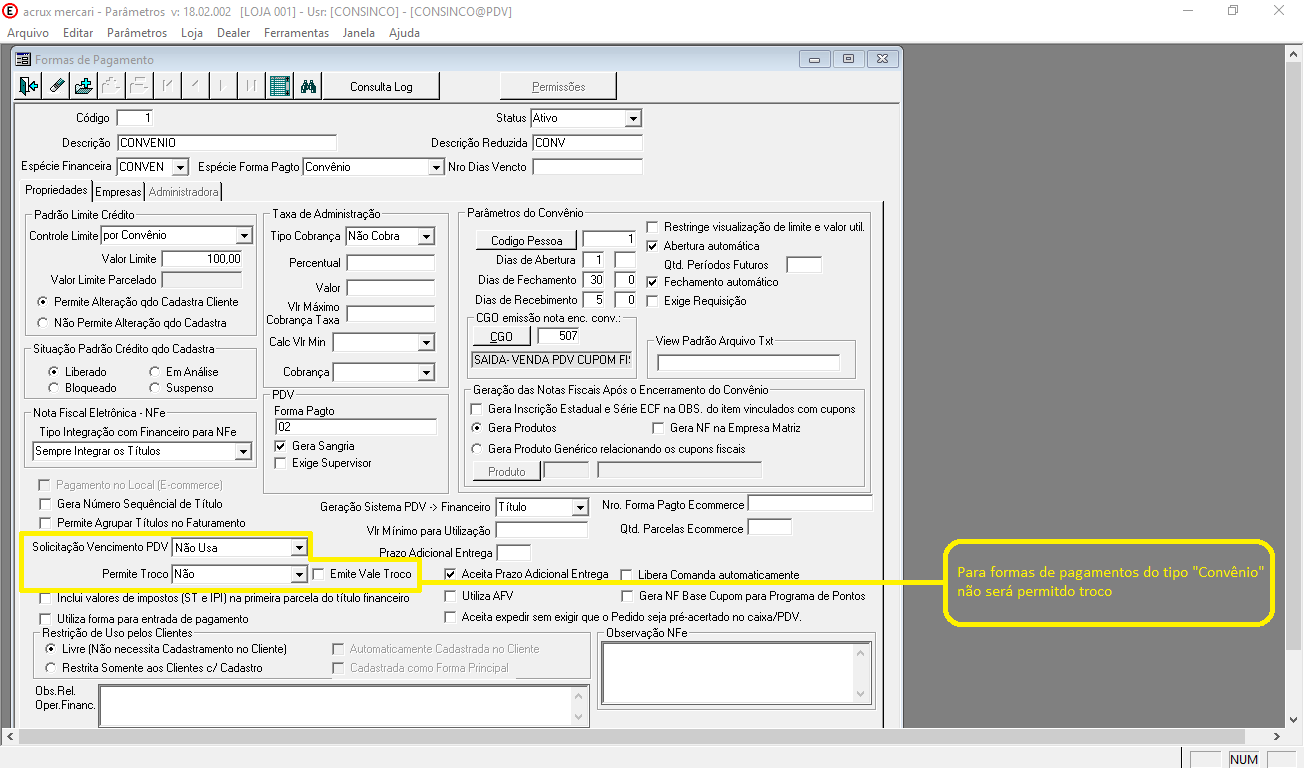Open the Permite Troco dropdown

(x=298, y=575)
